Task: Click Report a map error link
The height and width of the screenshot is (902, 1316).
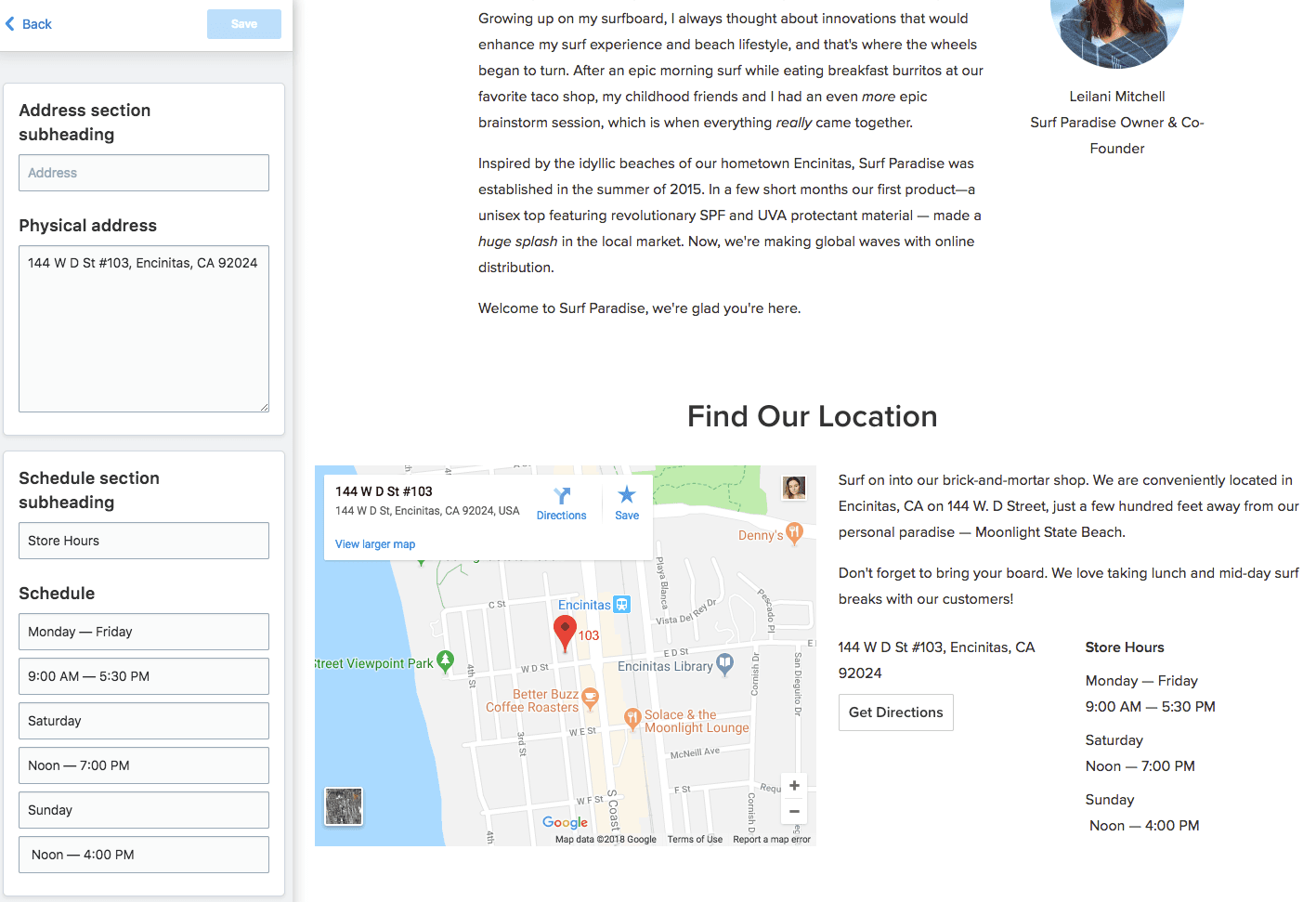Action: 771,840
